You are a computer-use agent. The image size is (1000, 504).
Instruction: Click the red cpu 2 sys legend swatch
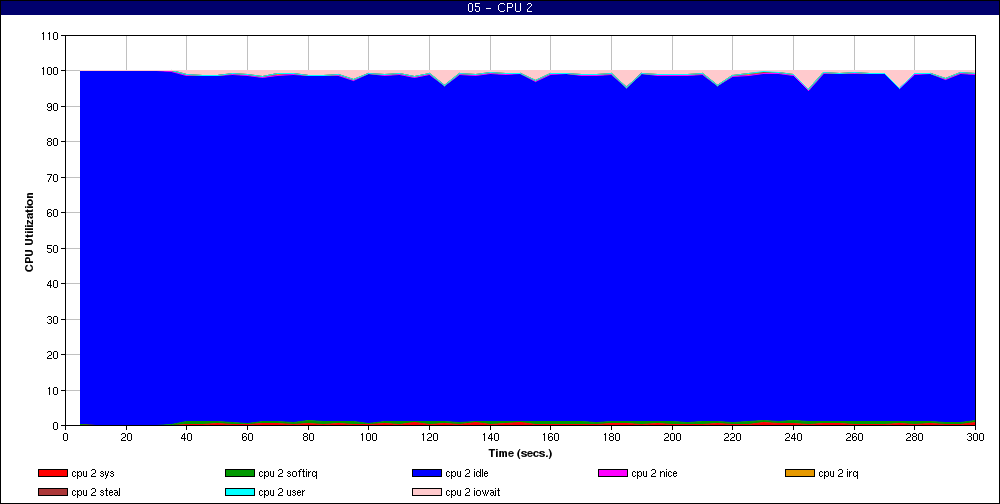coord(52,473)
